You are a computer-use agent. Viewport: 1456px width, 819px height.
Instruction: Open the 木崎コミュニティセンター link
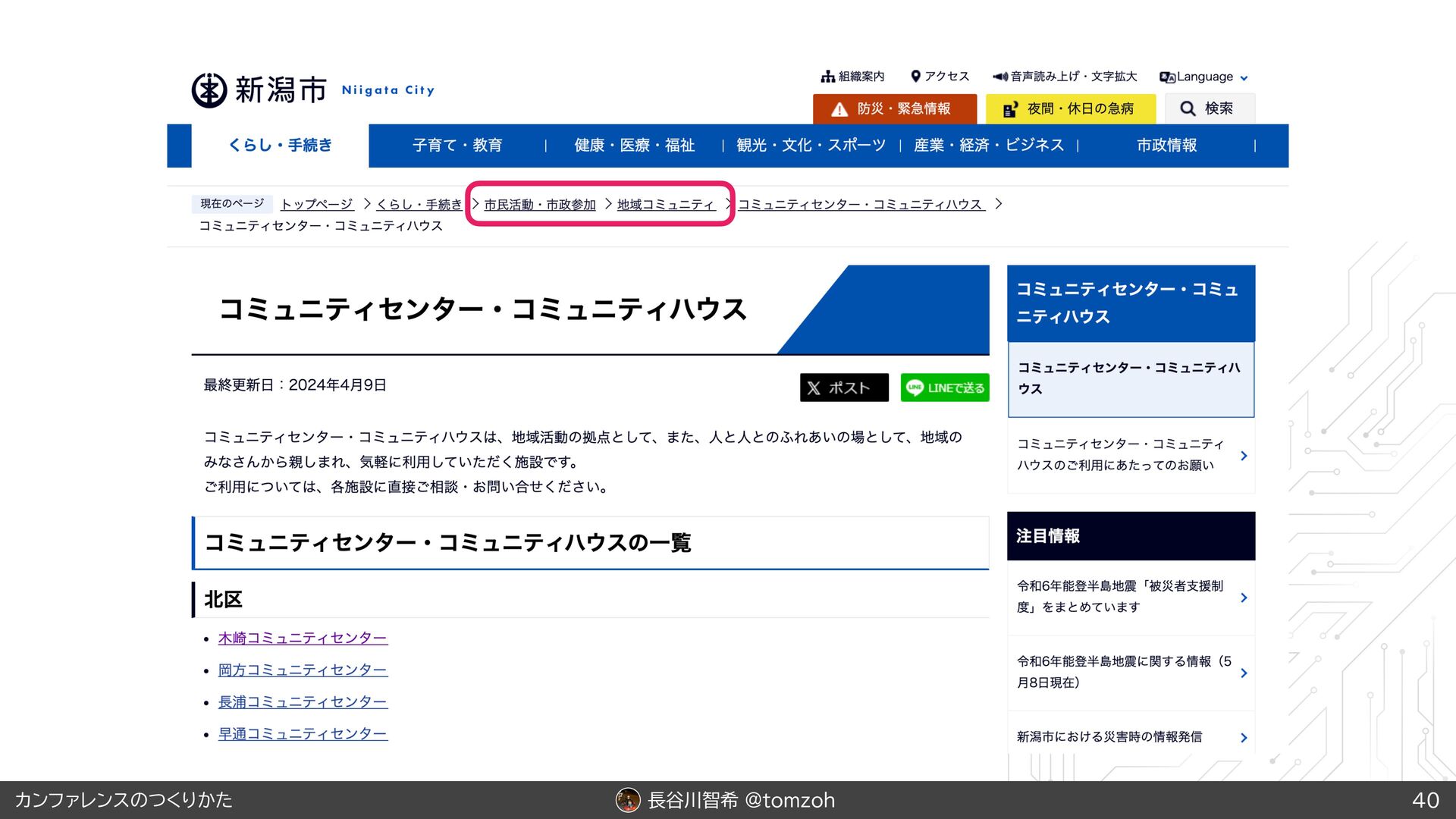tap(303, 638)
